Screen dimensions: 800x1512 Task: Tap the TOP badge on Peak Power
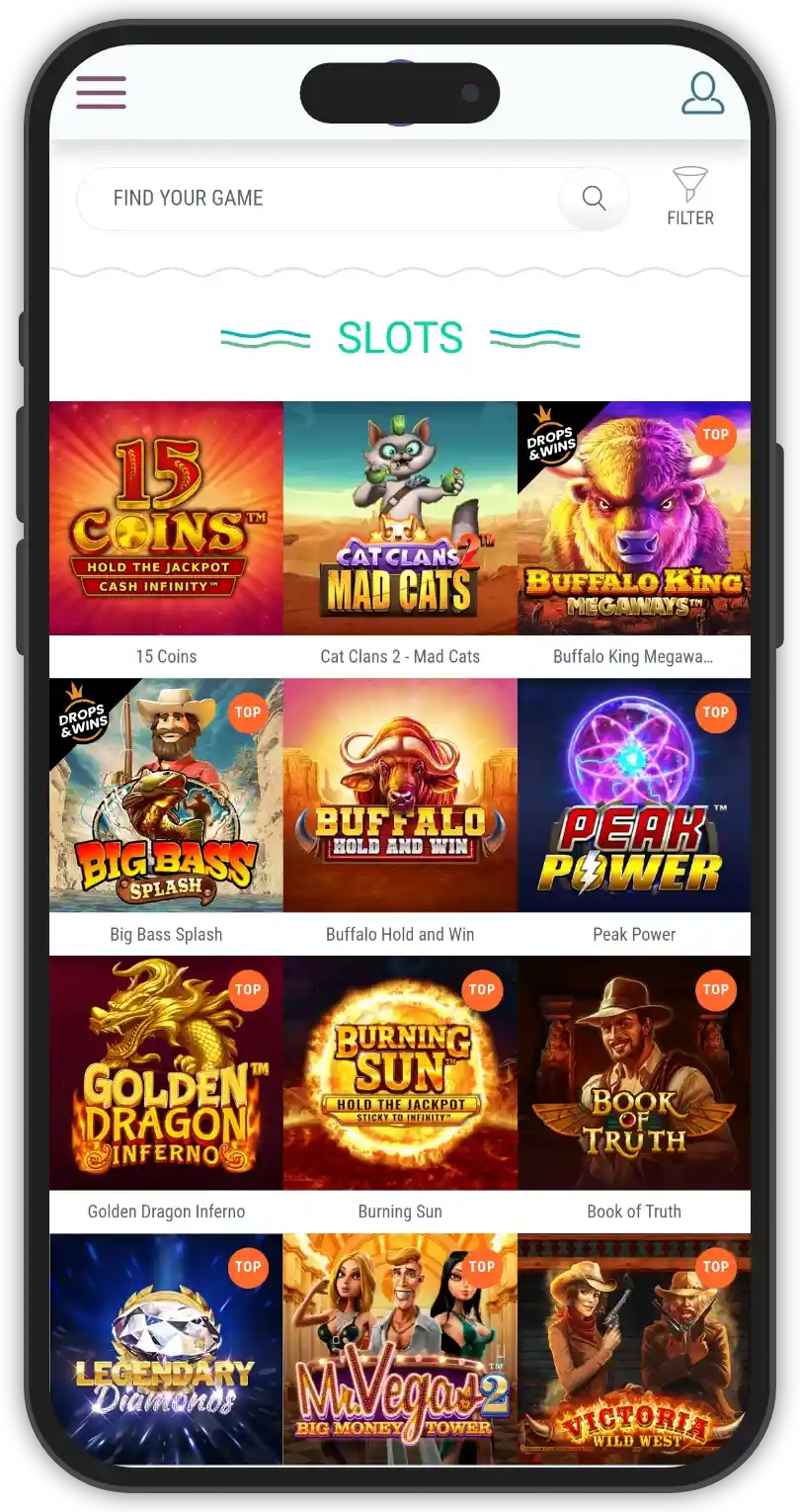pos(716,713)
